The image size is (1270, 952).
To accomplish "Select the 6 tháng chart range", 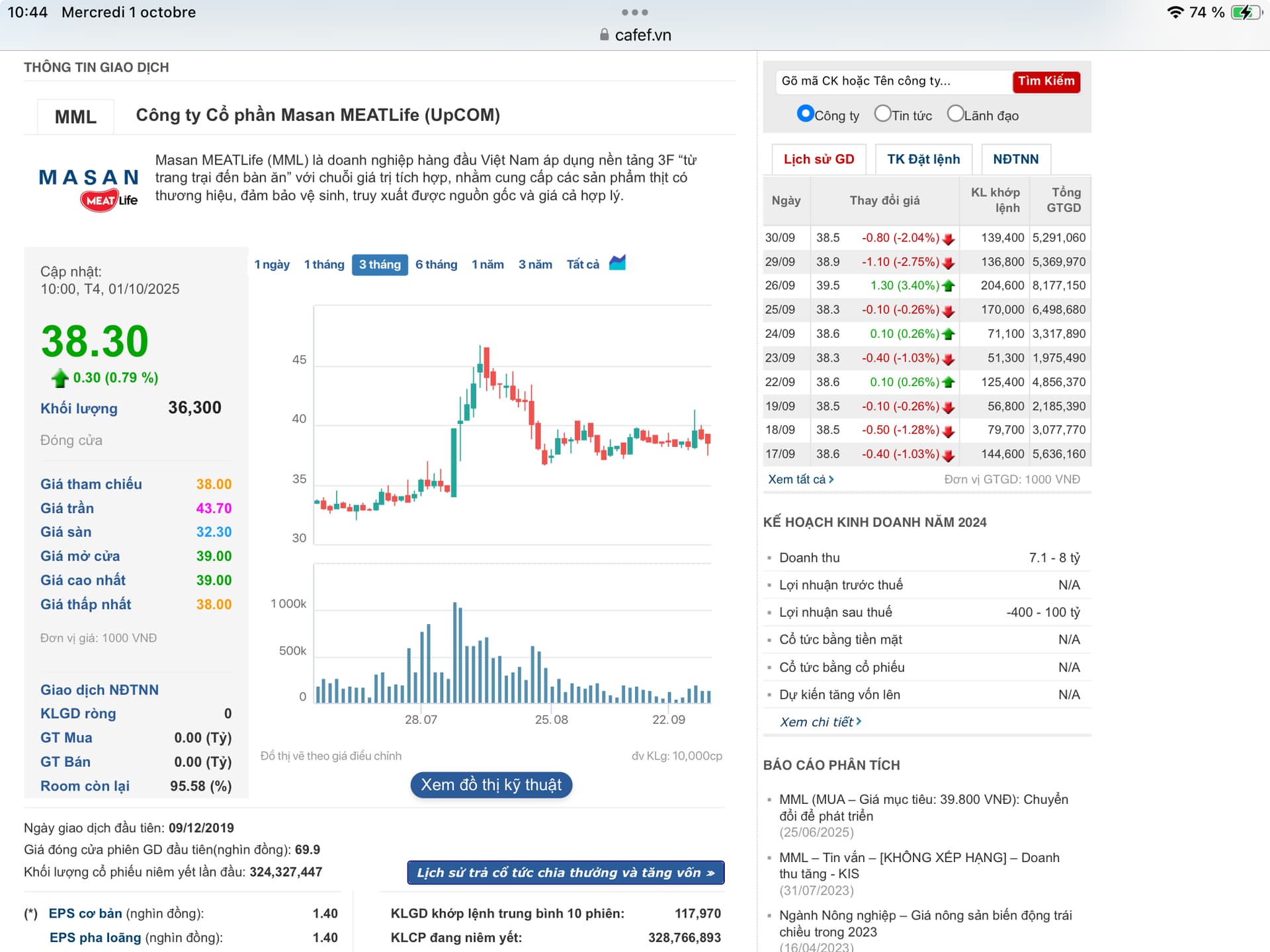I will coord(436,264).
